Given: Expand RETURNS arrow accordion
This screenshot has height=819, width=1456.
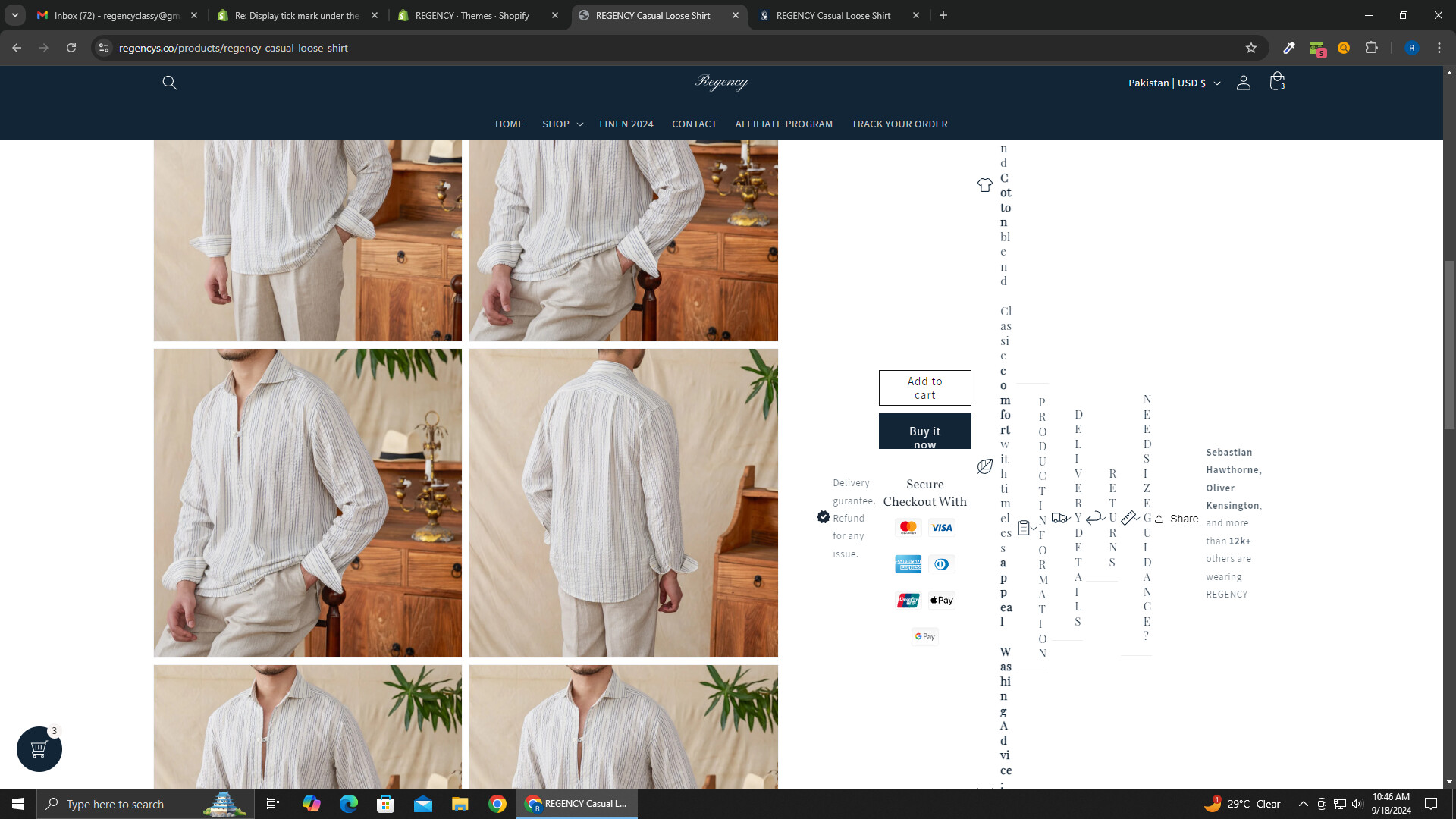Looking at the screenshot, I should (x=1101, y=519).
